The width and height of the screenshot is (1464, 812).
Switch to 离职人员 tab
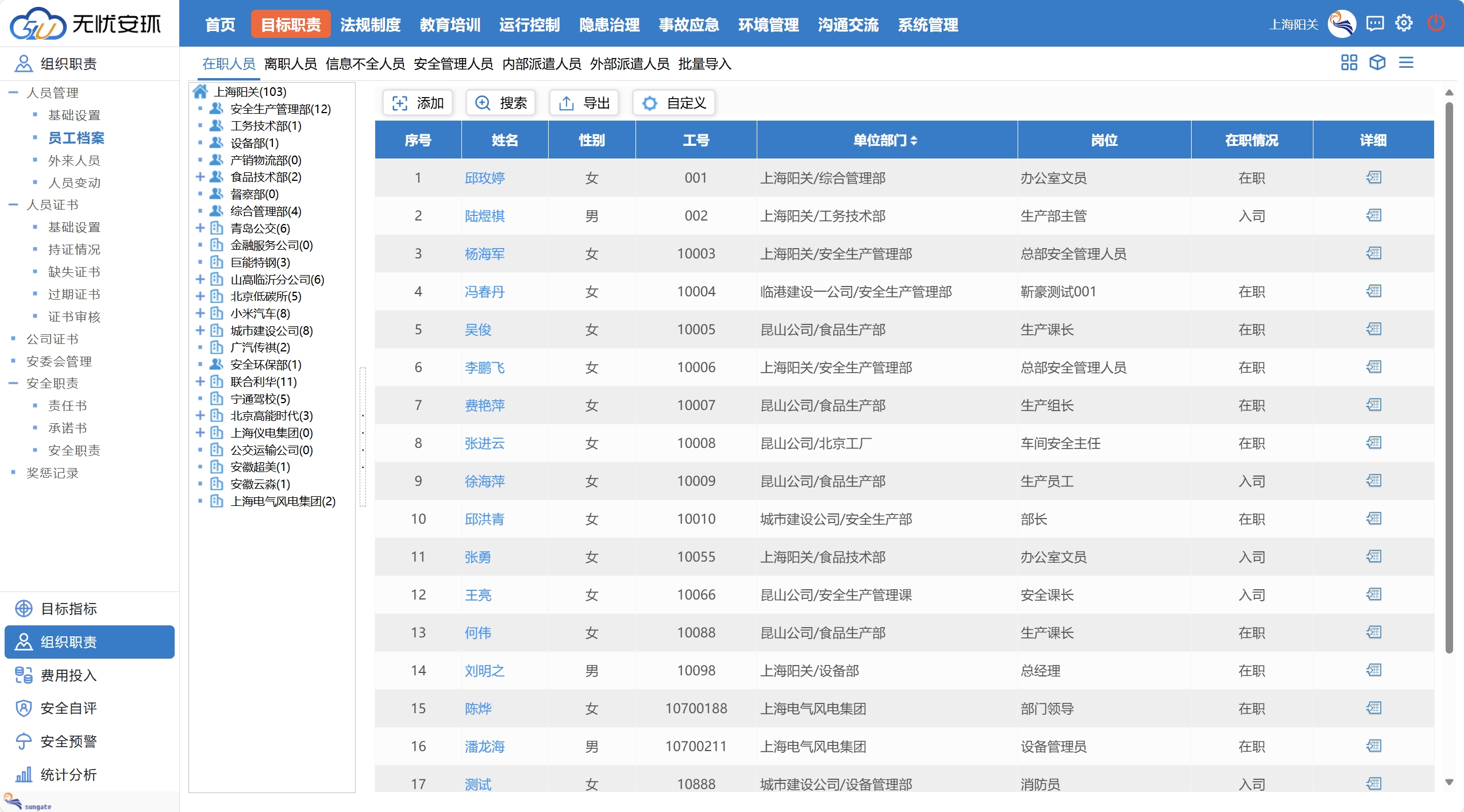(x=291, y=64)
